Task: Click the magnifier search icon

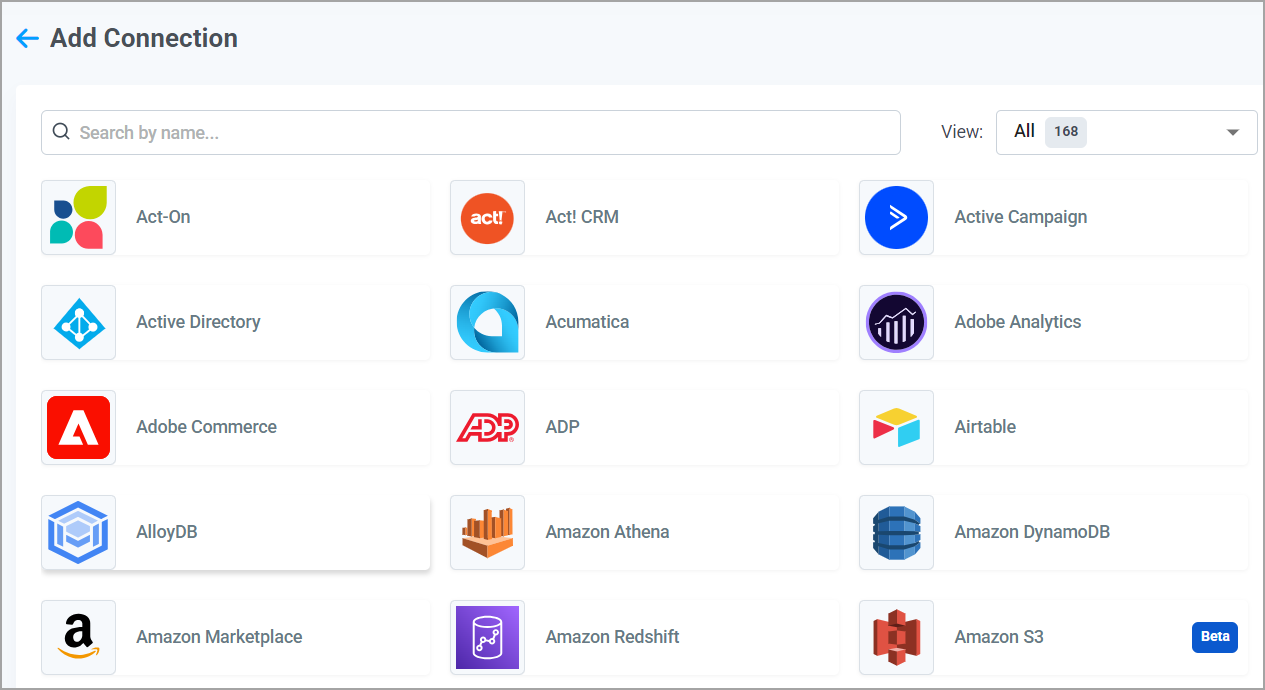Action: point(61,132)
